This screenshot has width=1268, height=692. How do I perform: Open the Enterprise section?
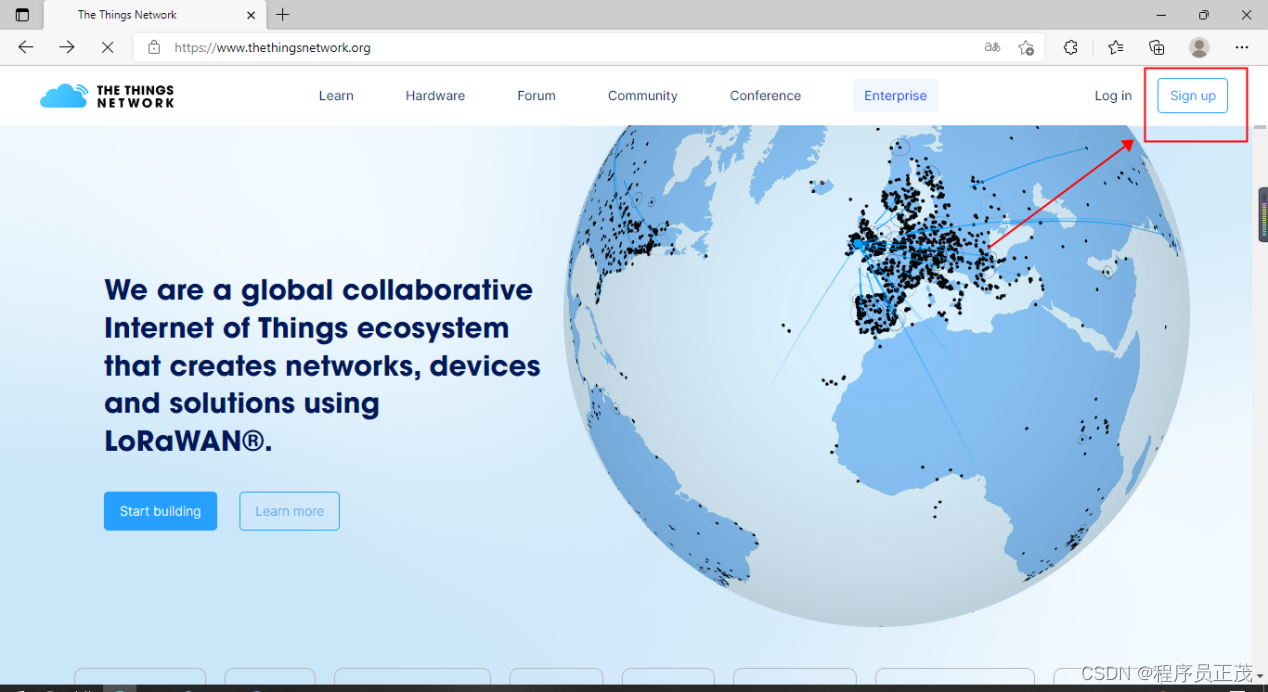(895, 96)
